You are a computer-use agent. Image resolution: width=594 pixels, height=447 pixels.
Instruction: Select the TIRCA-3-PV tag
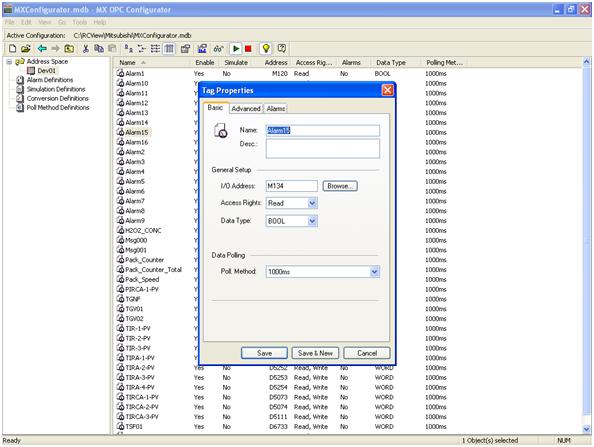142,417
